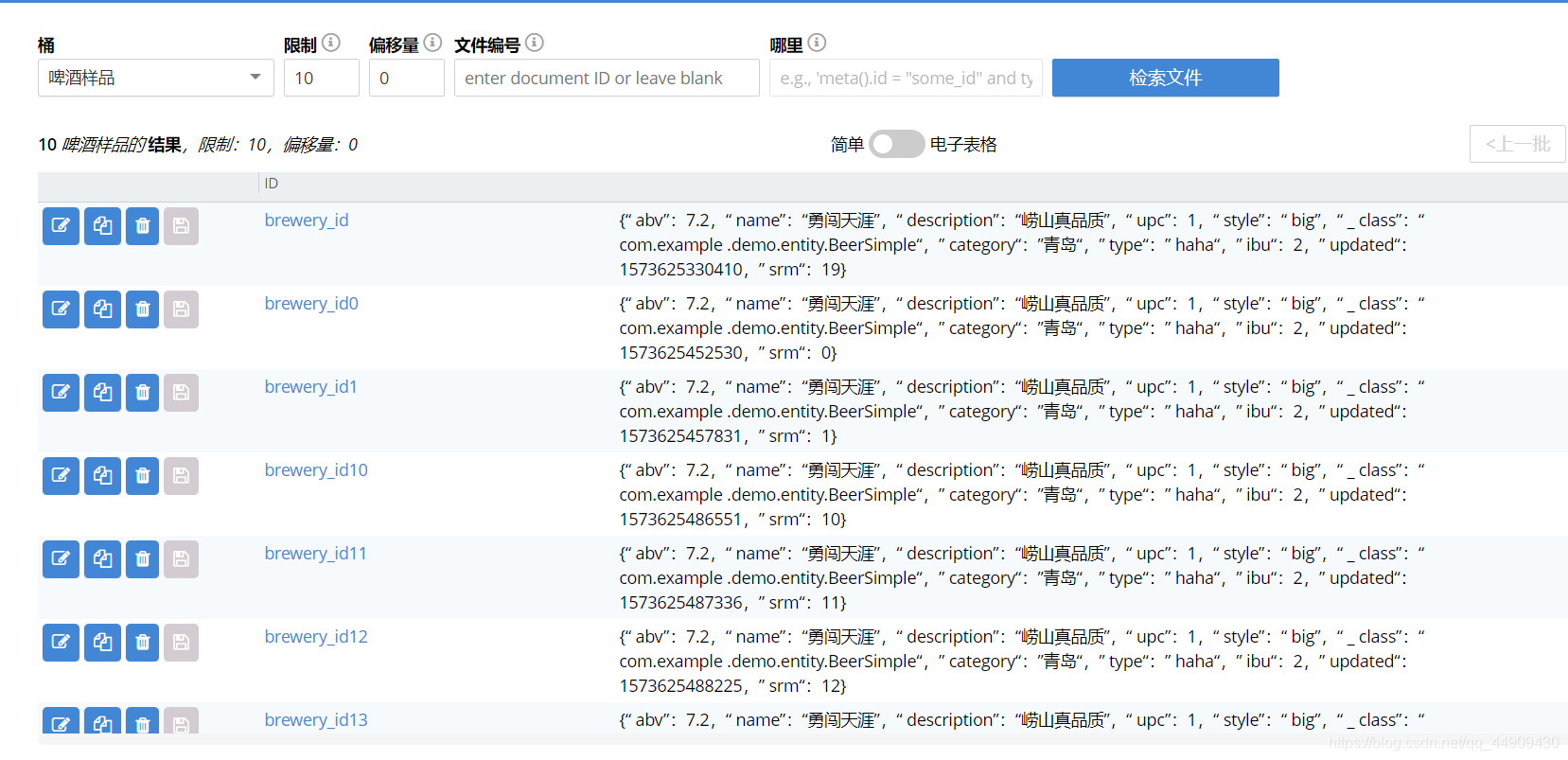Delete the brewery_id12 document
The image size is (1568, 760).
(142, 643)
